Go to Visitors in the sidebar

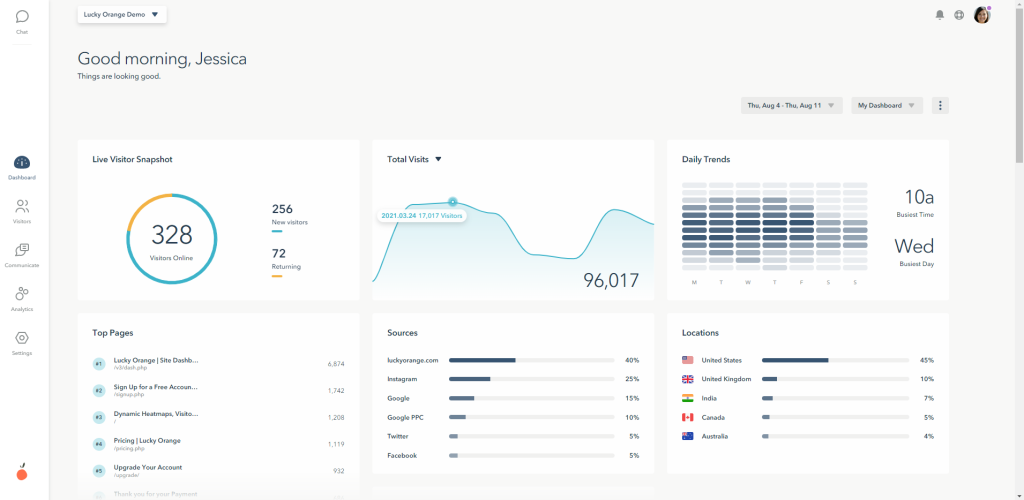(22, 211)
